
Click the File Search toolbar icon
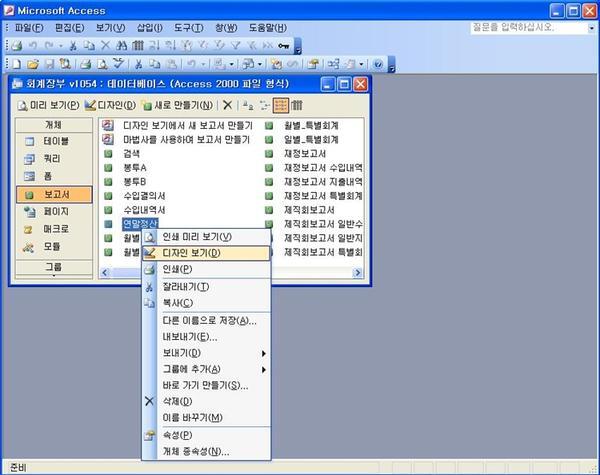point(65,64)
